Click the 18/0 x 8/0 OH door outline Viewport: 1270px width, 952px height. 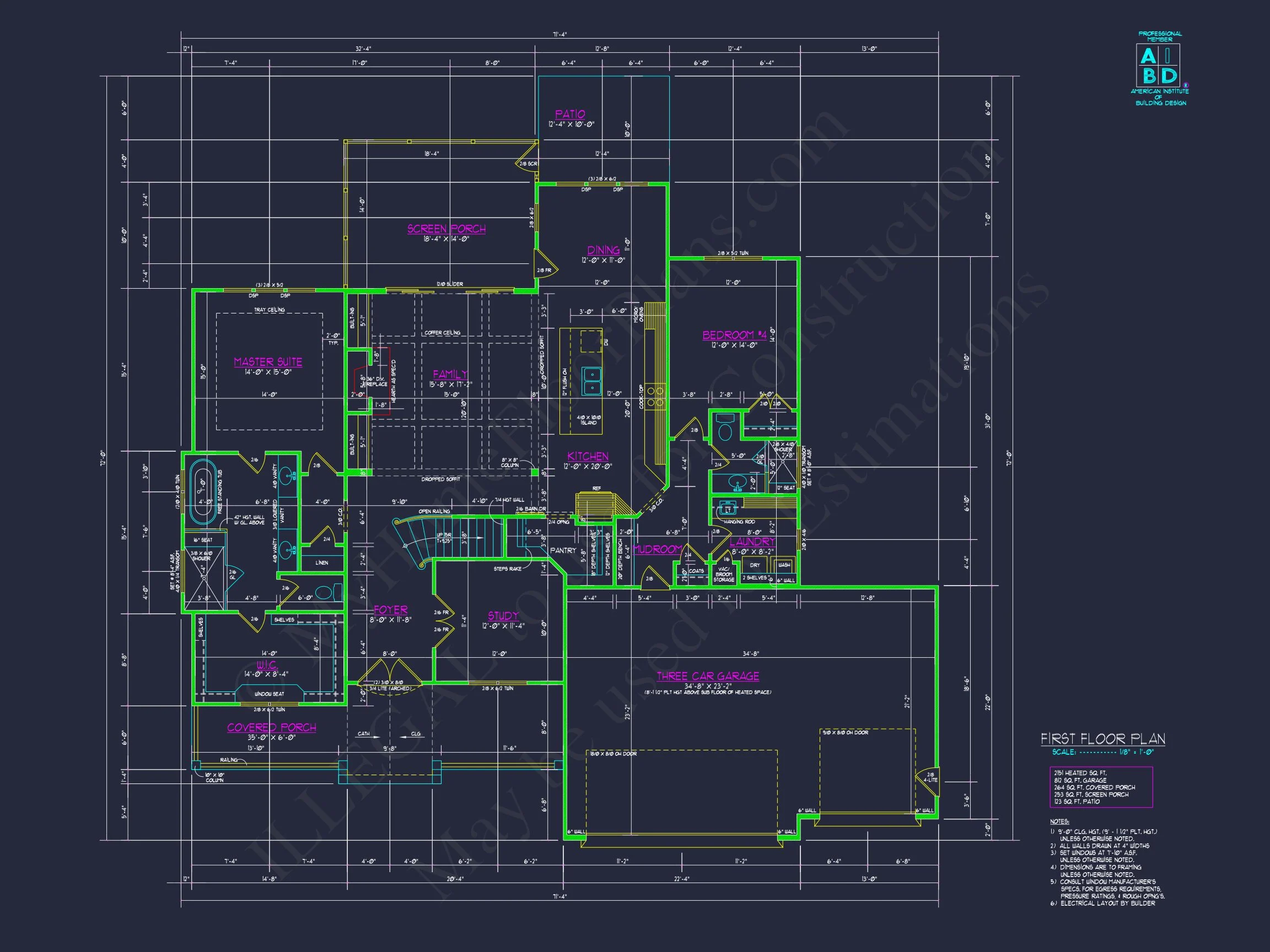(x=681, y=792)
